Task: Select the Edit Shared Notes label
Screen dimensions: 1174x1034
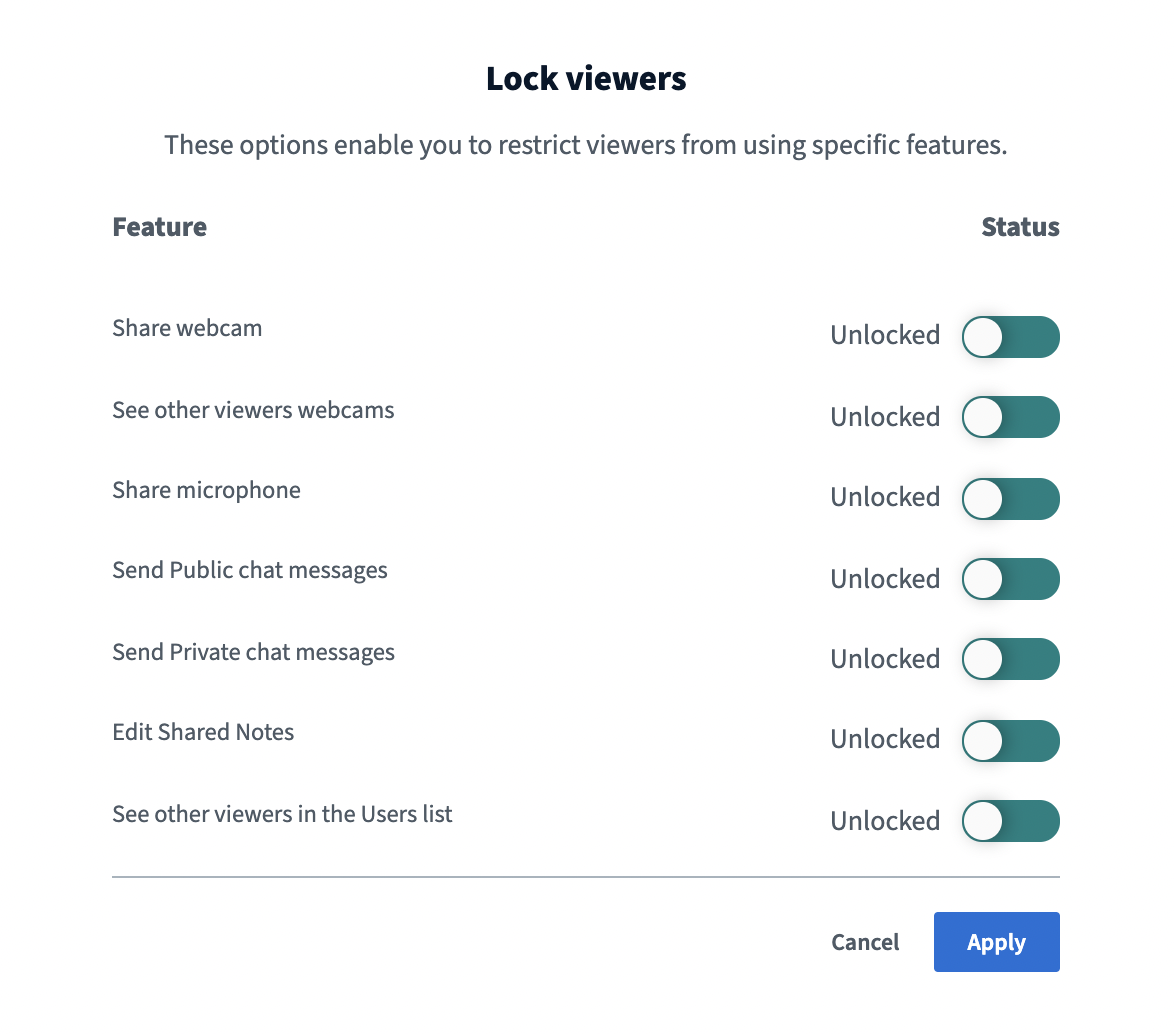Action: [x=203, y=732]
